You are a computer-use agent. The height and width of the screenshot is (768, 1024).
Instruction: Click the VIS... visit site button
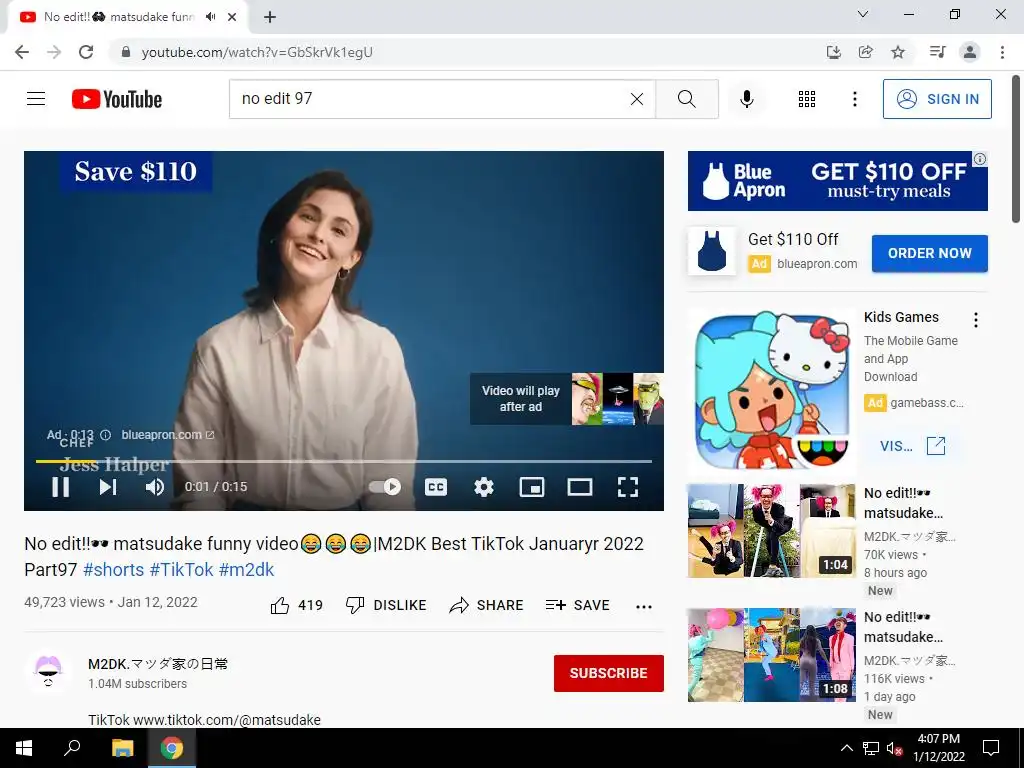912,446
